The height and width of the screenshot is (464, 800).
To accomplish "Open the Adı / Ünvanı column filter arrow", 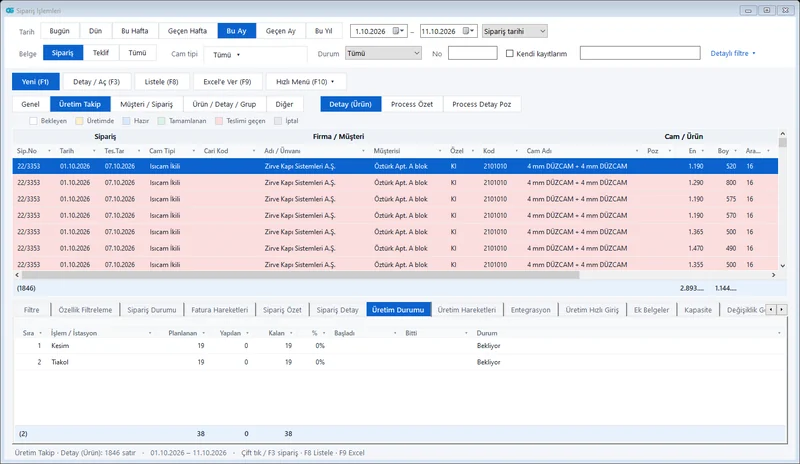I will (x=363, y=151).
